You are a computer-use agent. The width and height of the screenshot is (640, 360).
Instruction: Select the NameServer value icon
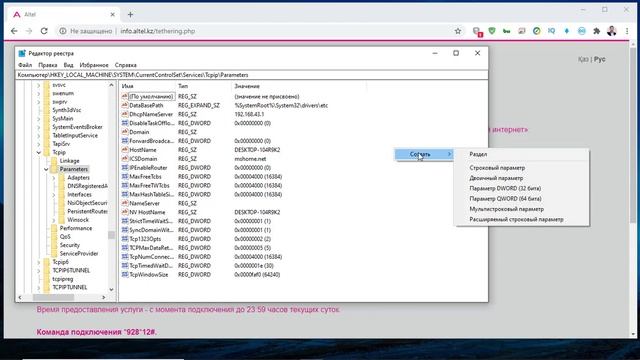tap(125, 203)
